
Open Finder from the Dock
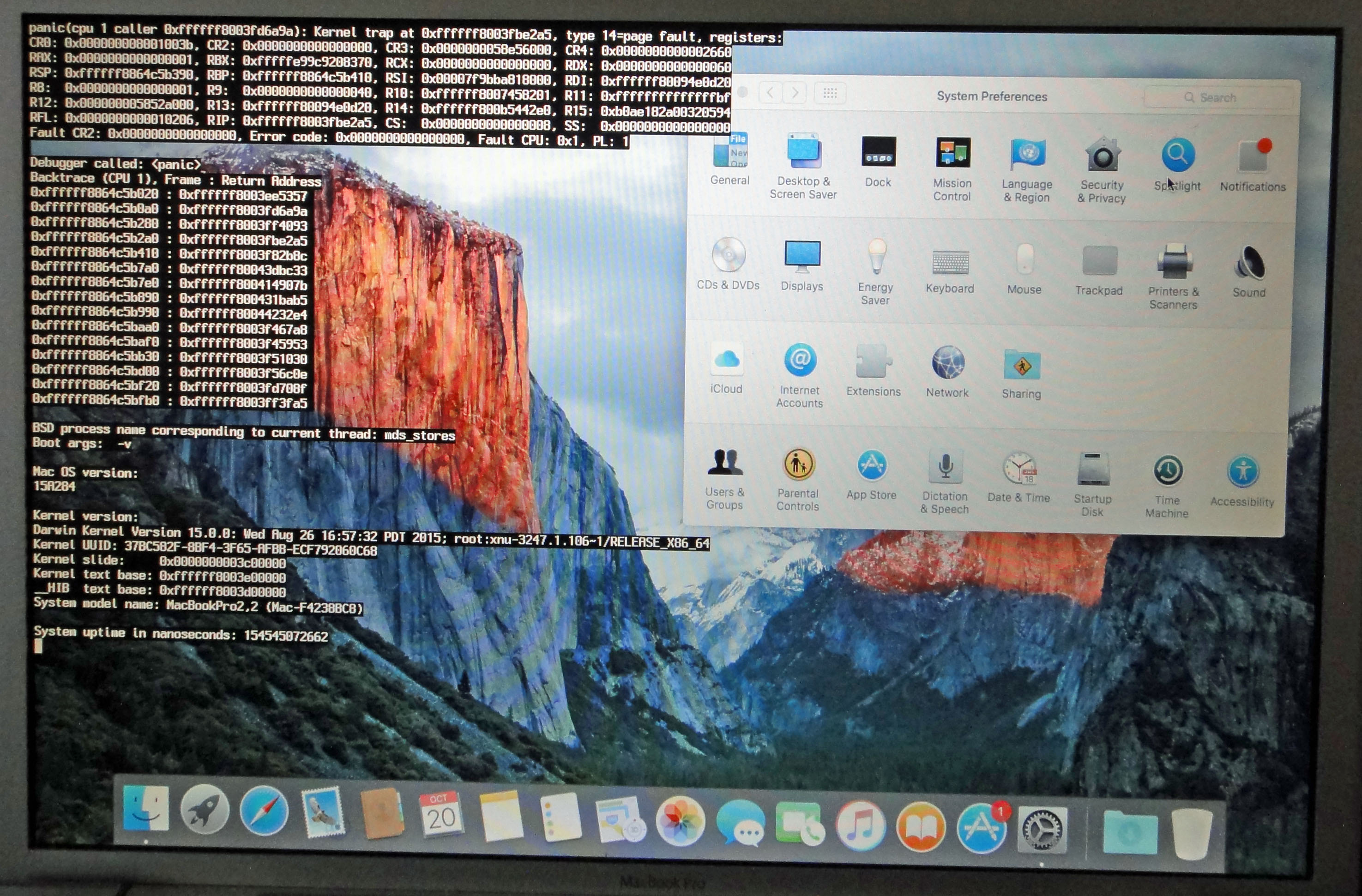coord(146,809)
